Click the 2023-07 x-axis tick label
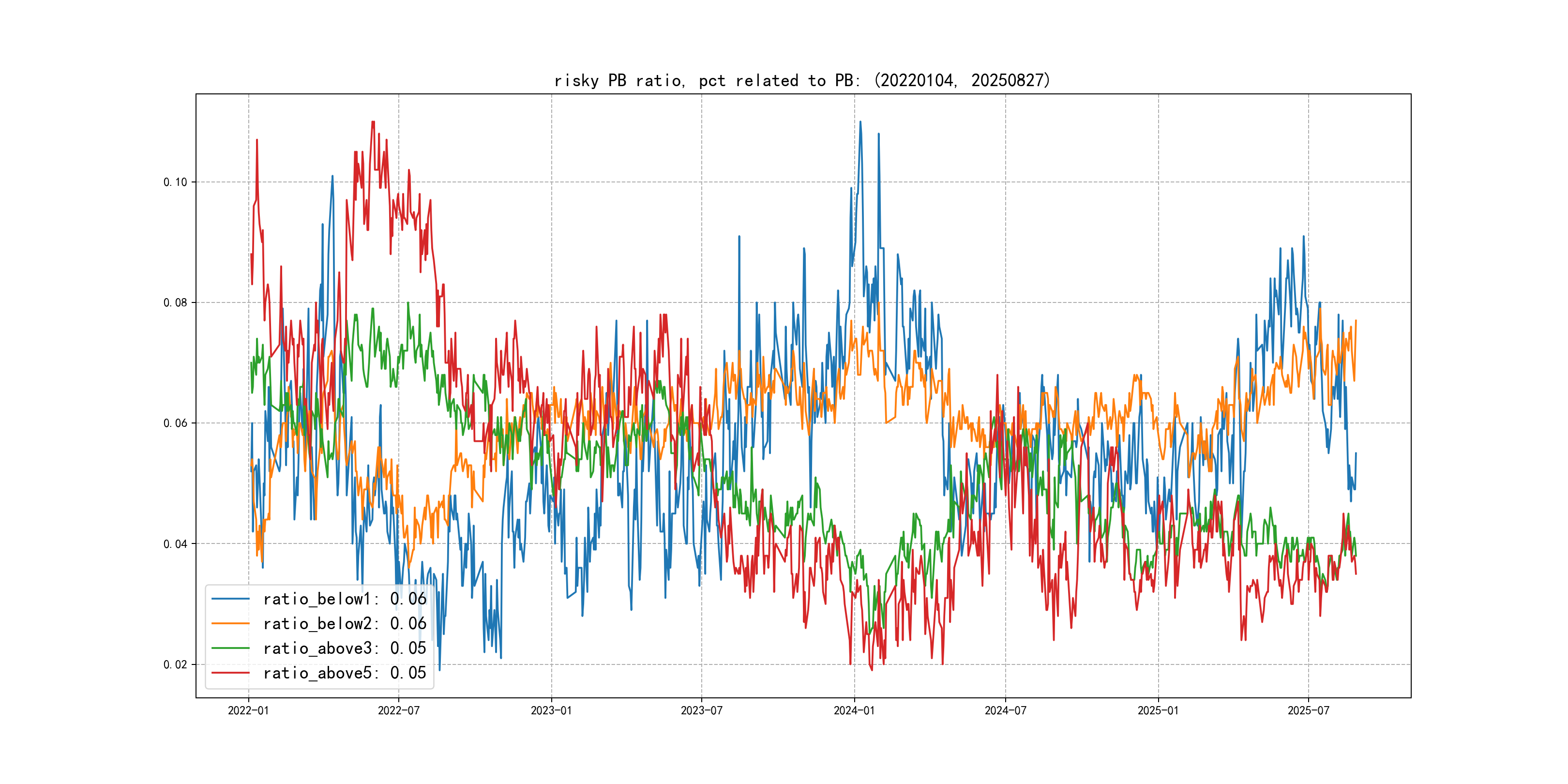The width and height of the screenshot is (1568, 784). coord(701,710)
